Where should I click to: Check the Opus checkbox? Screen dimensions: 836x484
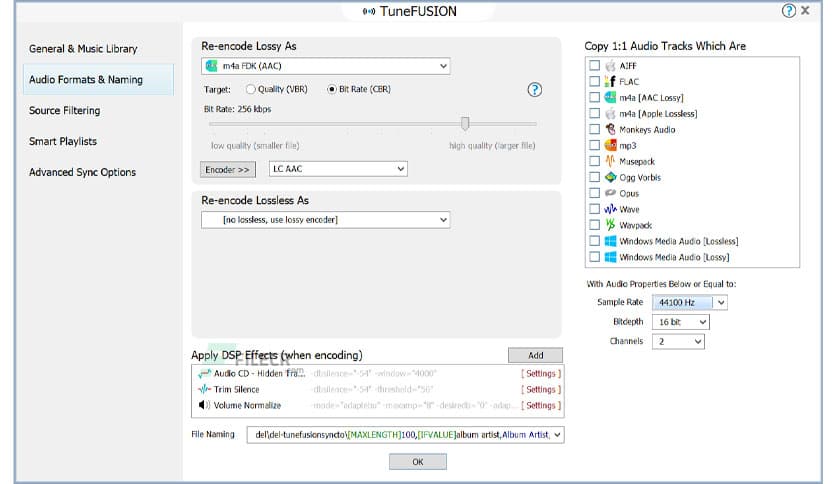[594, 193]
